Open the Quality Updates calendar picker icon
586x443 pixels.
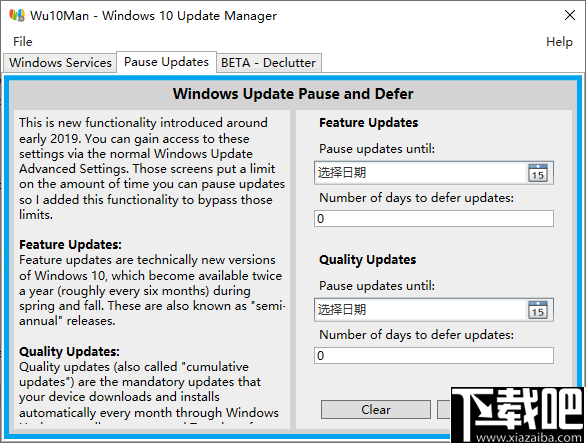tap(538, 310)
